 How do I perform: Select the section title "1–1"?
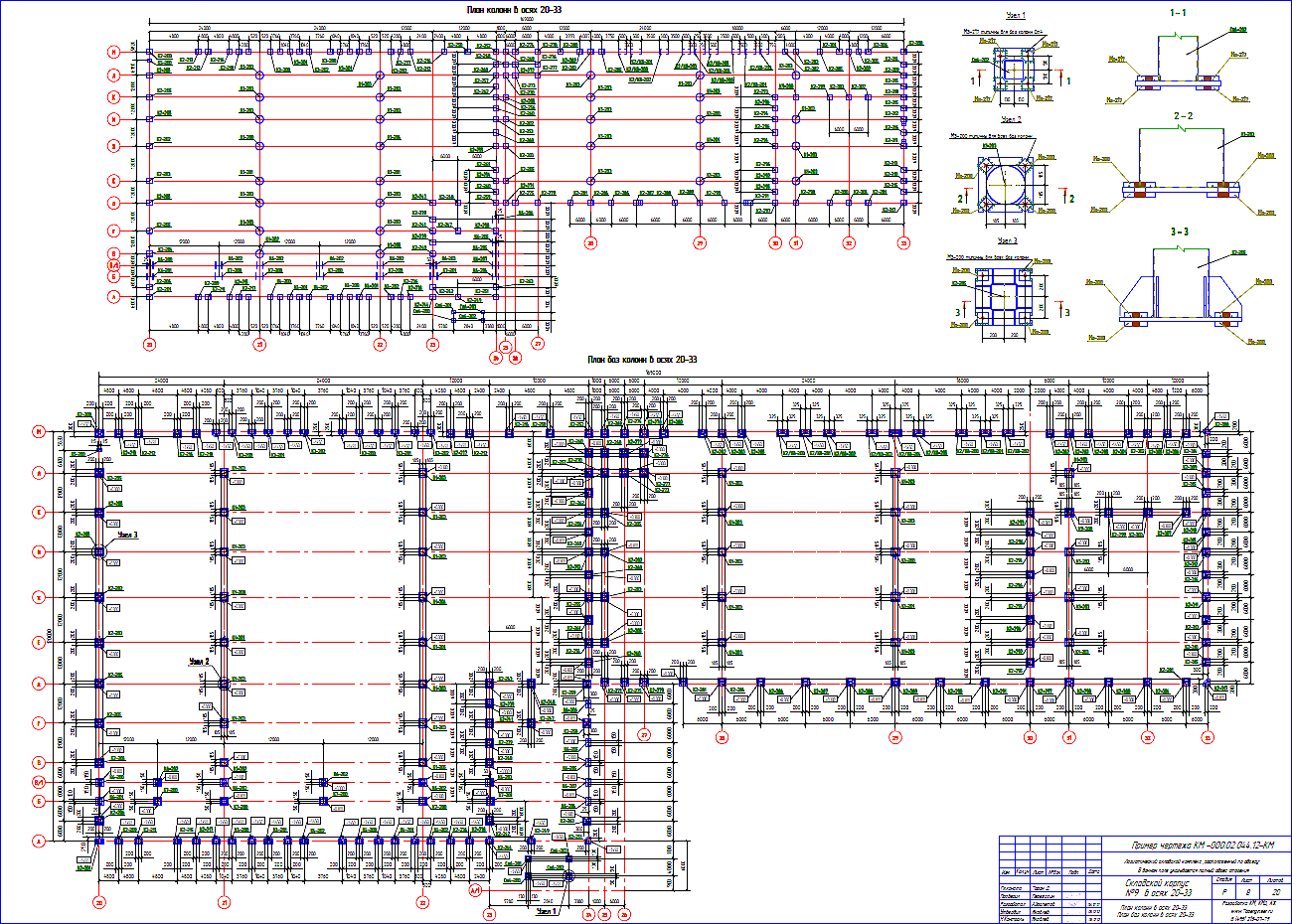[1179, 12]
